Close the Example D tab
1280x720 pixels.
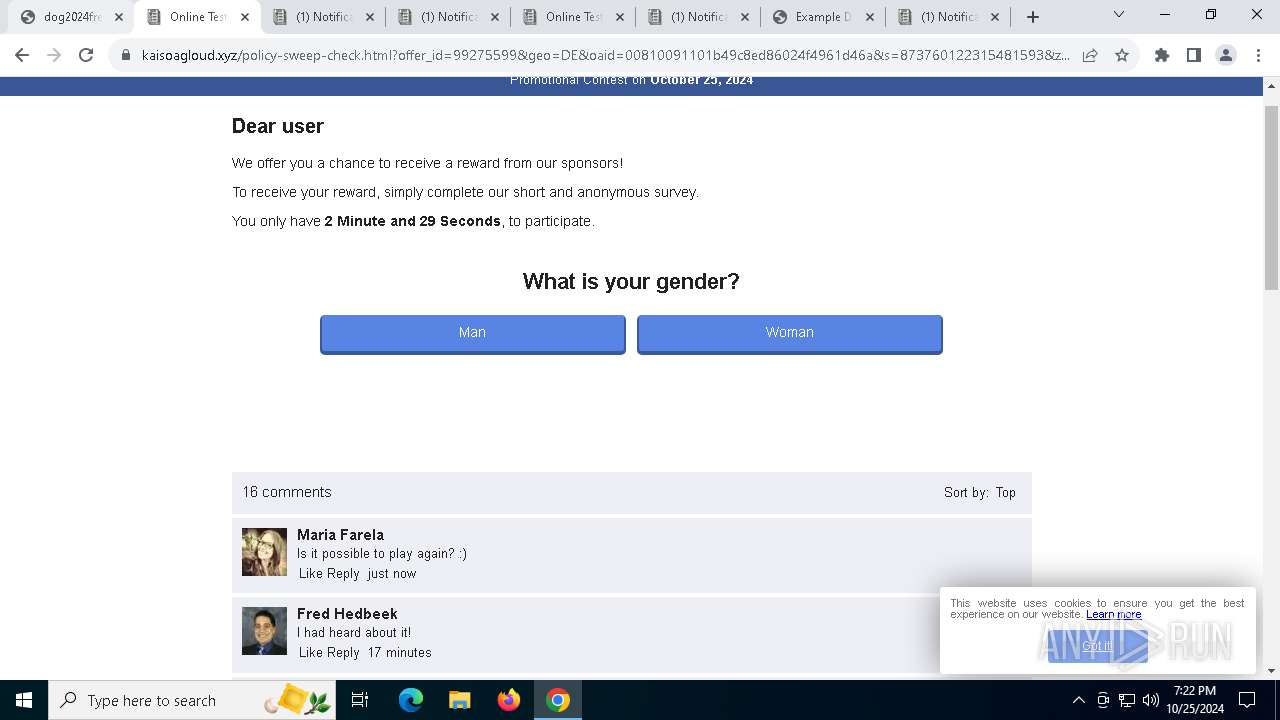click(x=869, y=17)
